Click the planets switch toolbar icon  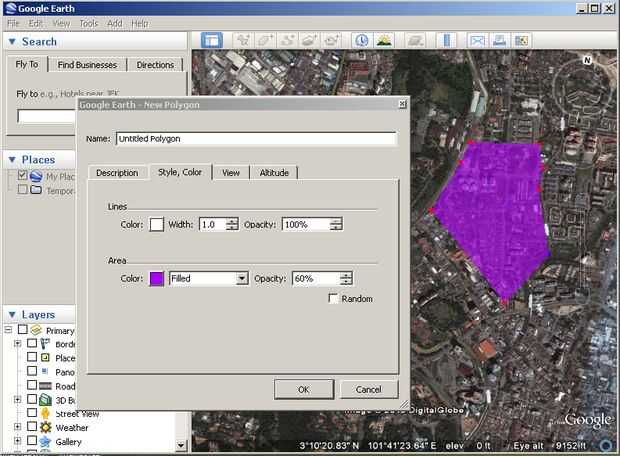pyautogui.click(x=416, y=40)
